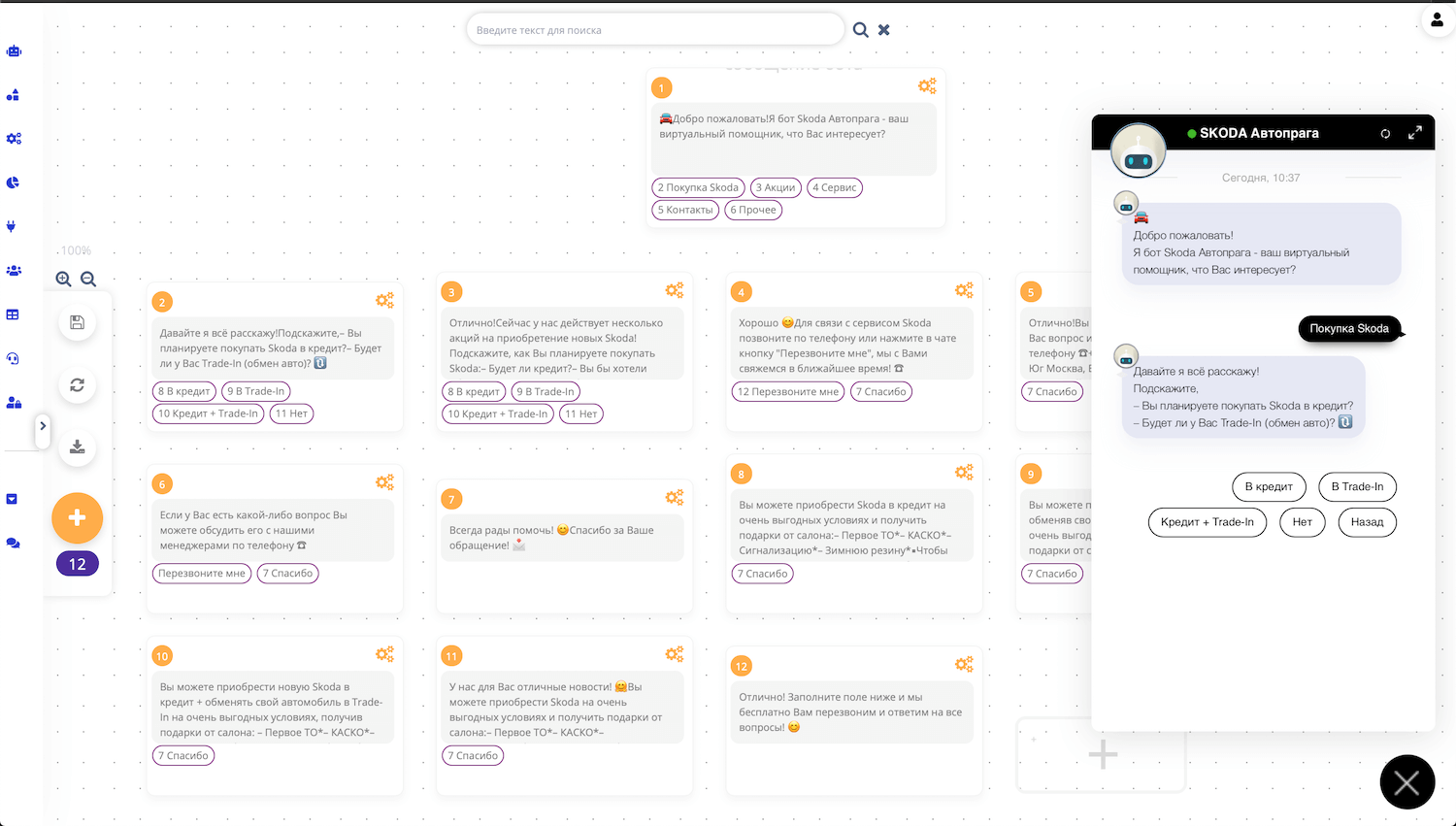Click 'Нет' reply in chat
The width and height of the screenshot is (1456, 826).
[1302, 522]
